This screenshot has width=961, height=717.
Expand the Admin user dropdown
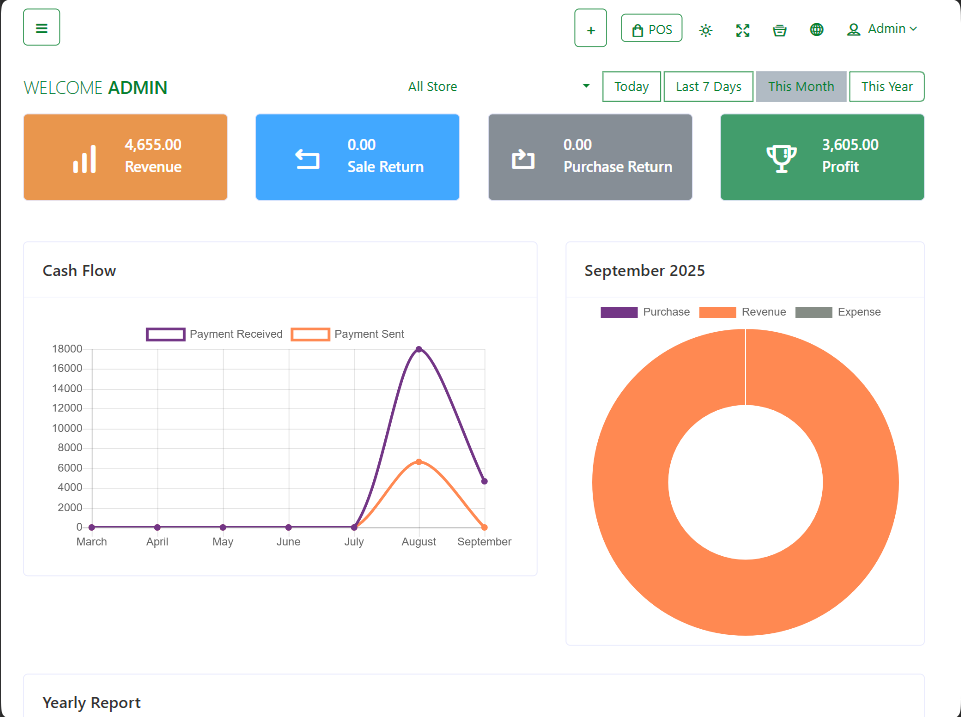click(x=881, y=29)
